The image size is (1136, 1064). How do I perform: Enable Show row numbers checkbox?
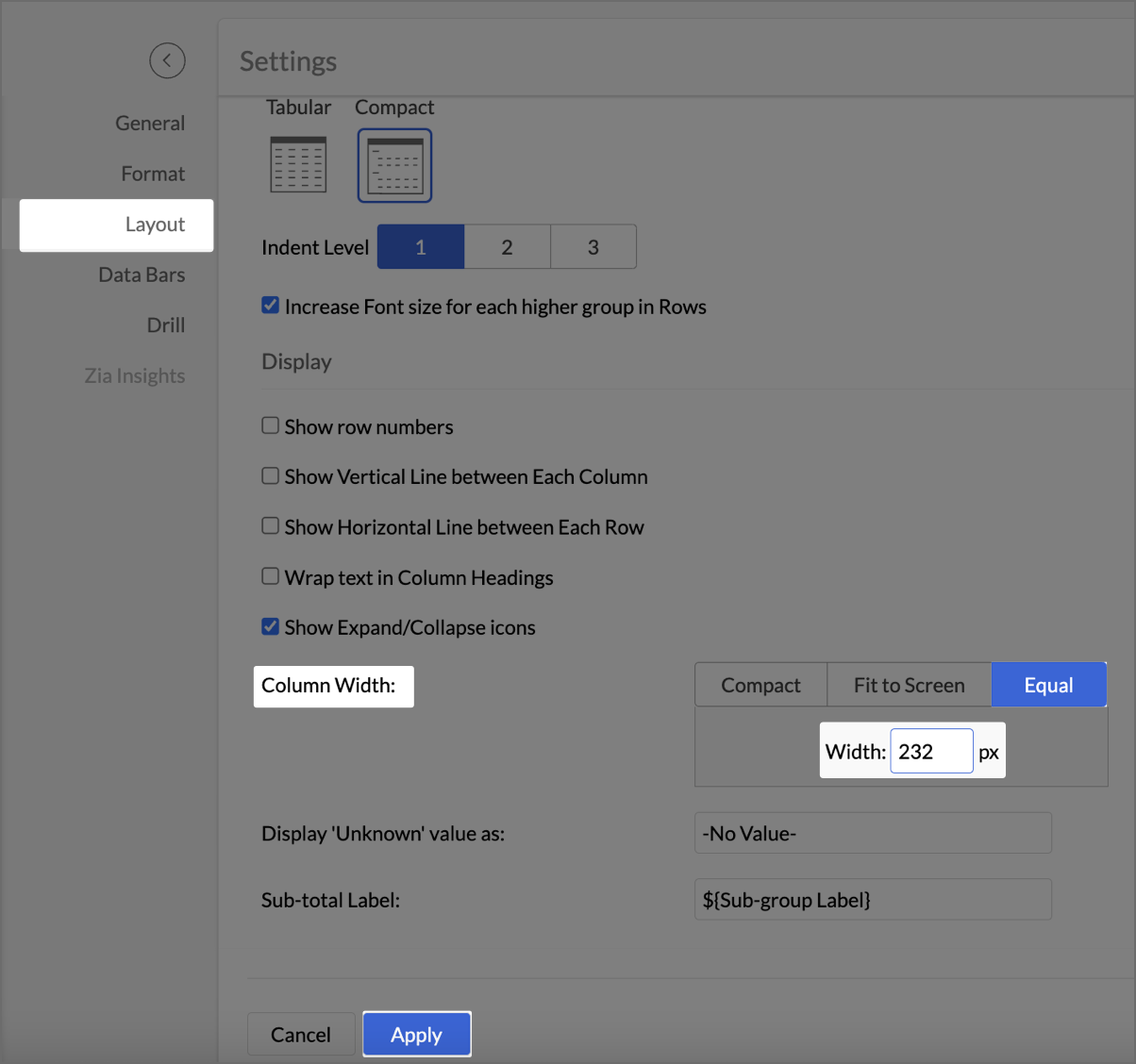coord(271,426)
